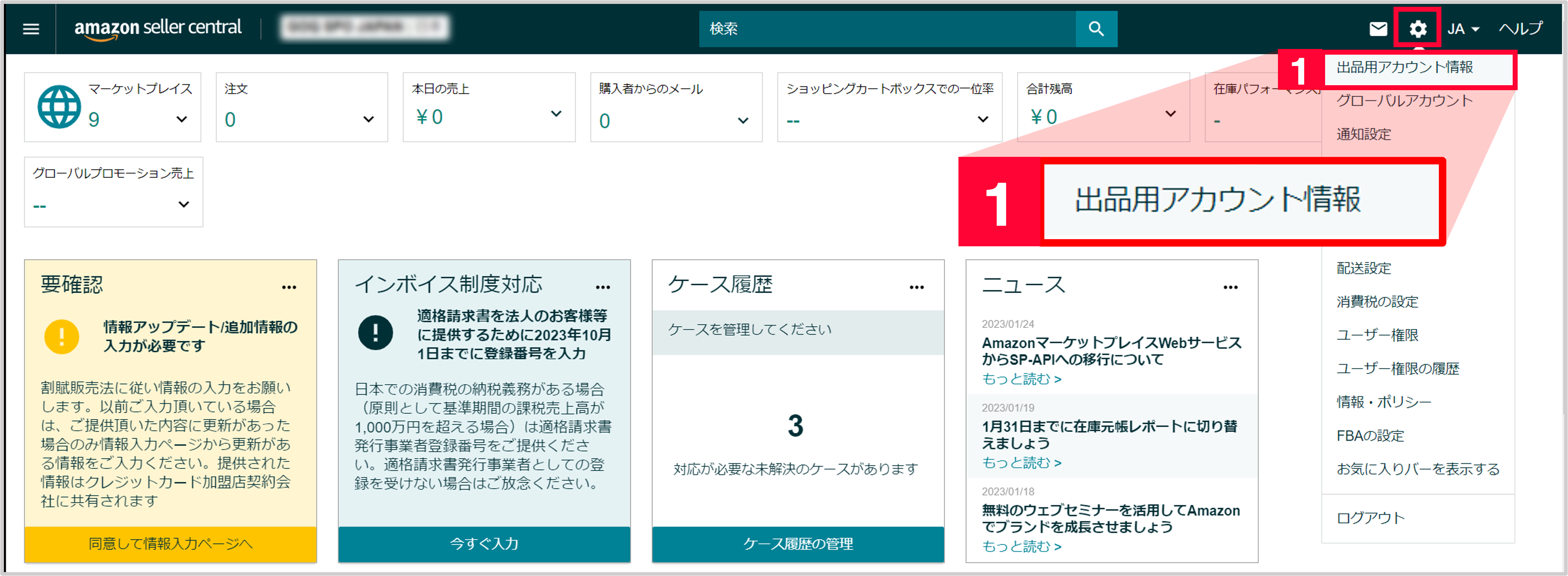Open the three-dot menu on インボイス制度対応 card
Screen dimensions: 1568x576
602,287
